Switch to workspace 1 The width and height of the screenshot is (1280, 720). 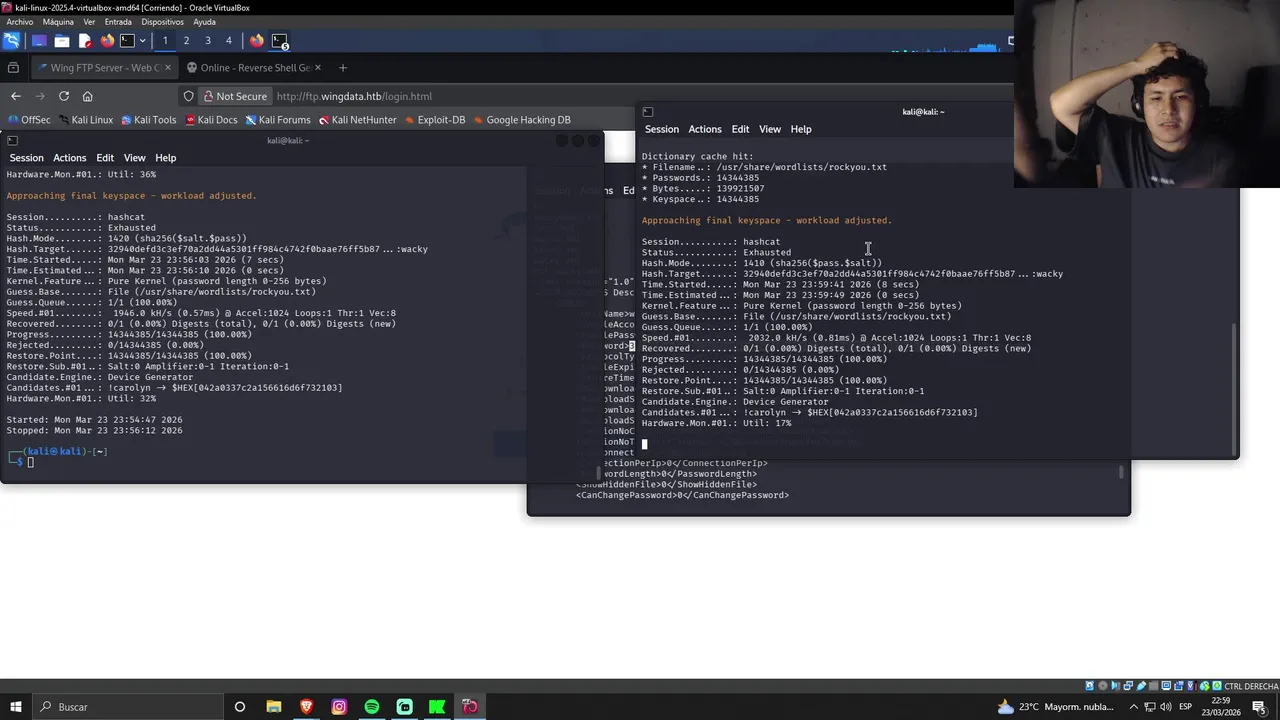point(165,41)
